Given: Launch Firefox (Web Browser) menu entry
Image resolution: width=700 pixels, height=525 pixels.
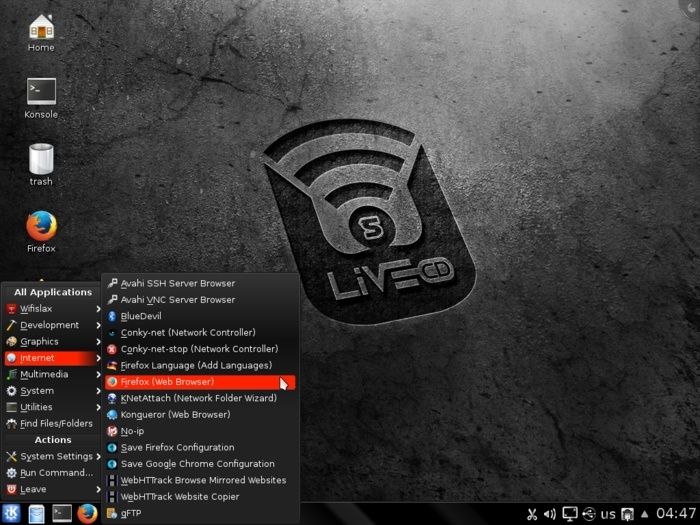Looking at the screenshot, I should coord(200,382).
